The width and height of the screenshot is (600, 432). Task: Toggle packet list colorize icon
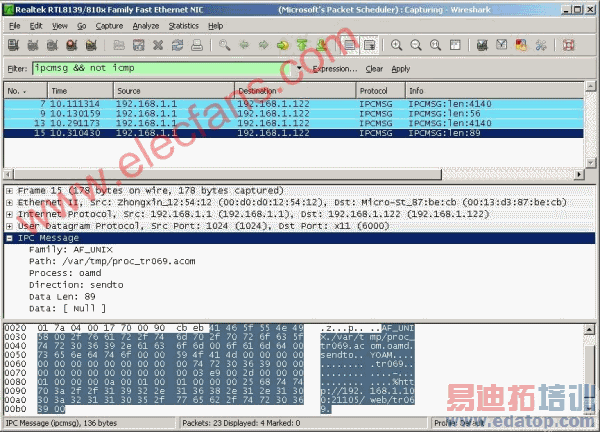click(350, 45)
